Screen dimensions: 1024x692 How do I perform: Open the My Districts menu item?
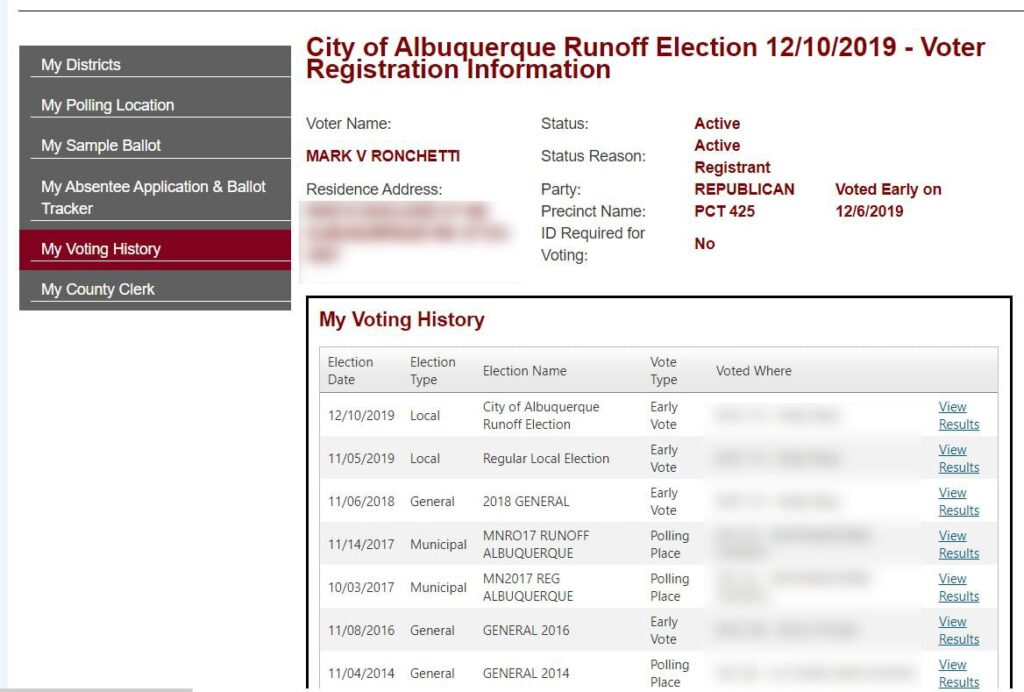pyautogui.click(x=155, y=65)
